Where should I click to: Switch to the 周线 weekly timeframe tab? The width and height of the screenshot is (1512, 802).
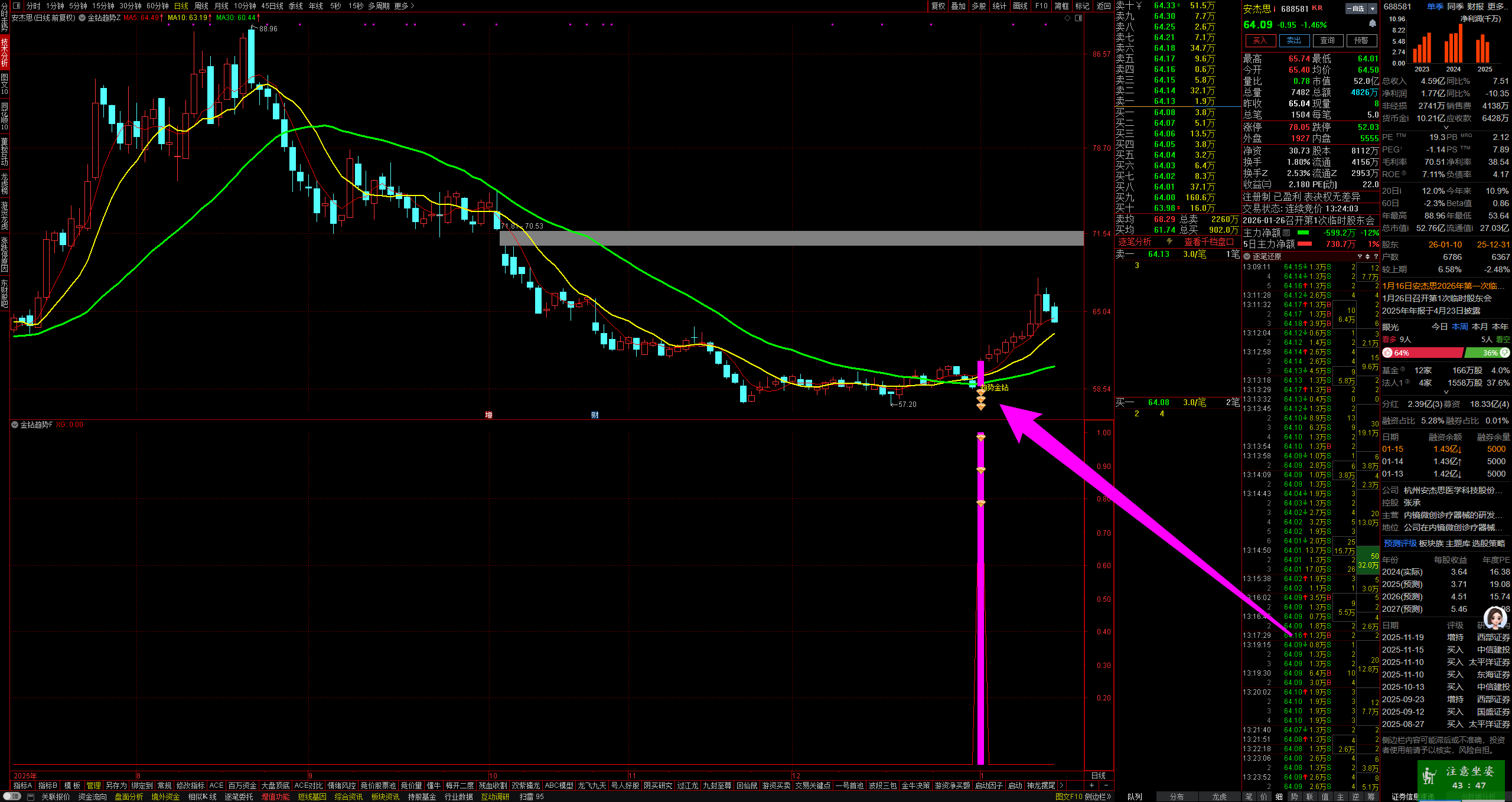click(201, 6)
